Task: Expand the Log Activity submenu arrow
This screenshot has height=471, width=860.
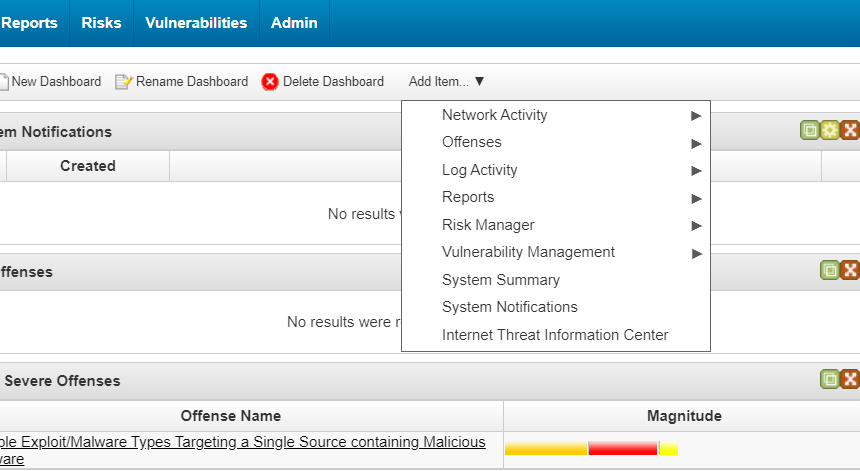Action: [696, 170]
